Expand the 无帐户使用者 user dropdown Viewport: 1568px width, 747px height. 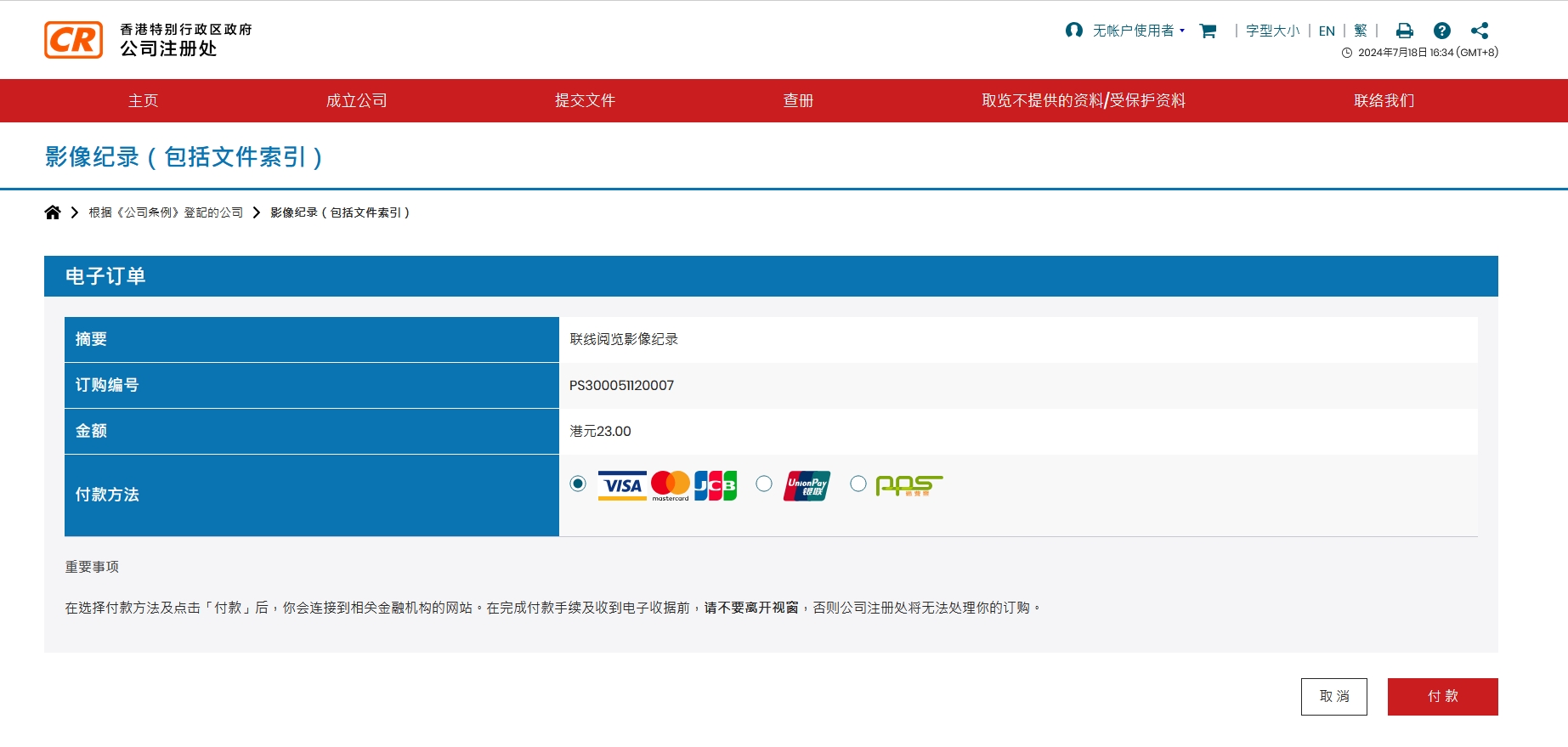pos(1138,31)
